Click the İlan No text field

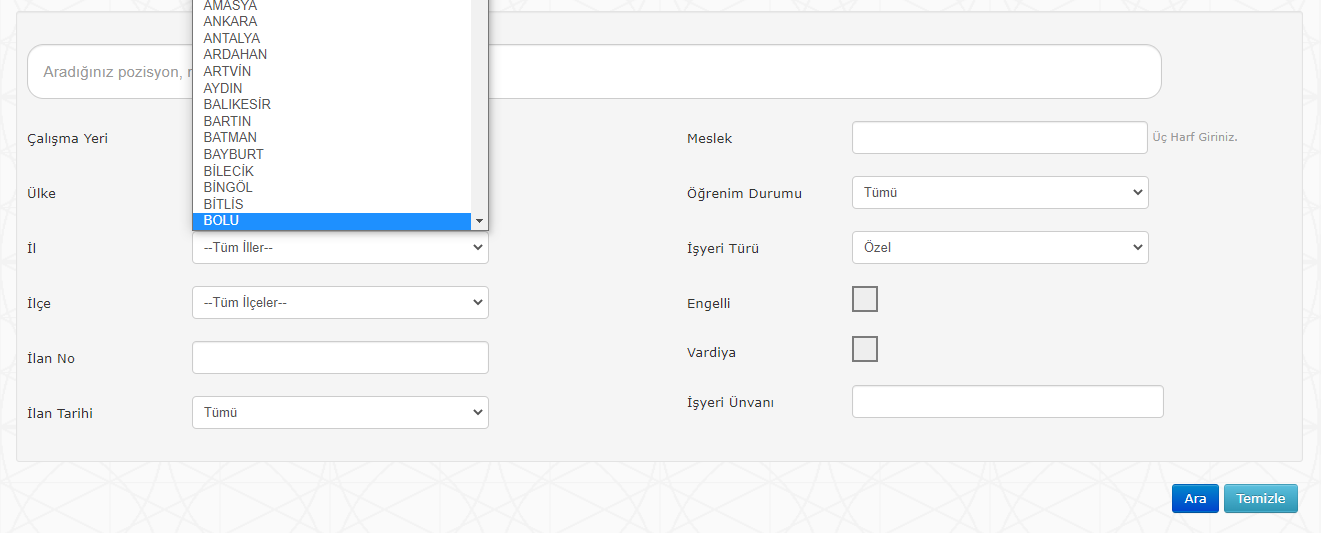(x=340, y=357)
